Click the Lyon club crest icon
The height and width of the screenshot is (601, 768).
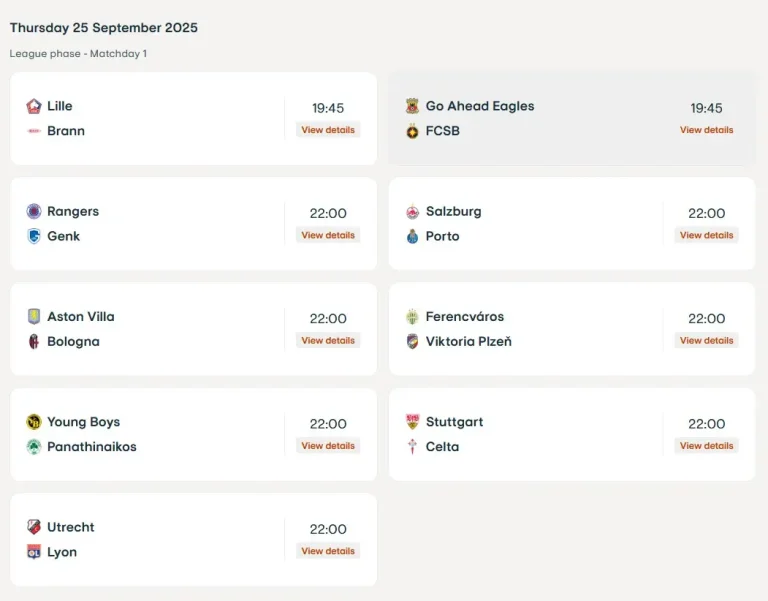click(34, 552)
